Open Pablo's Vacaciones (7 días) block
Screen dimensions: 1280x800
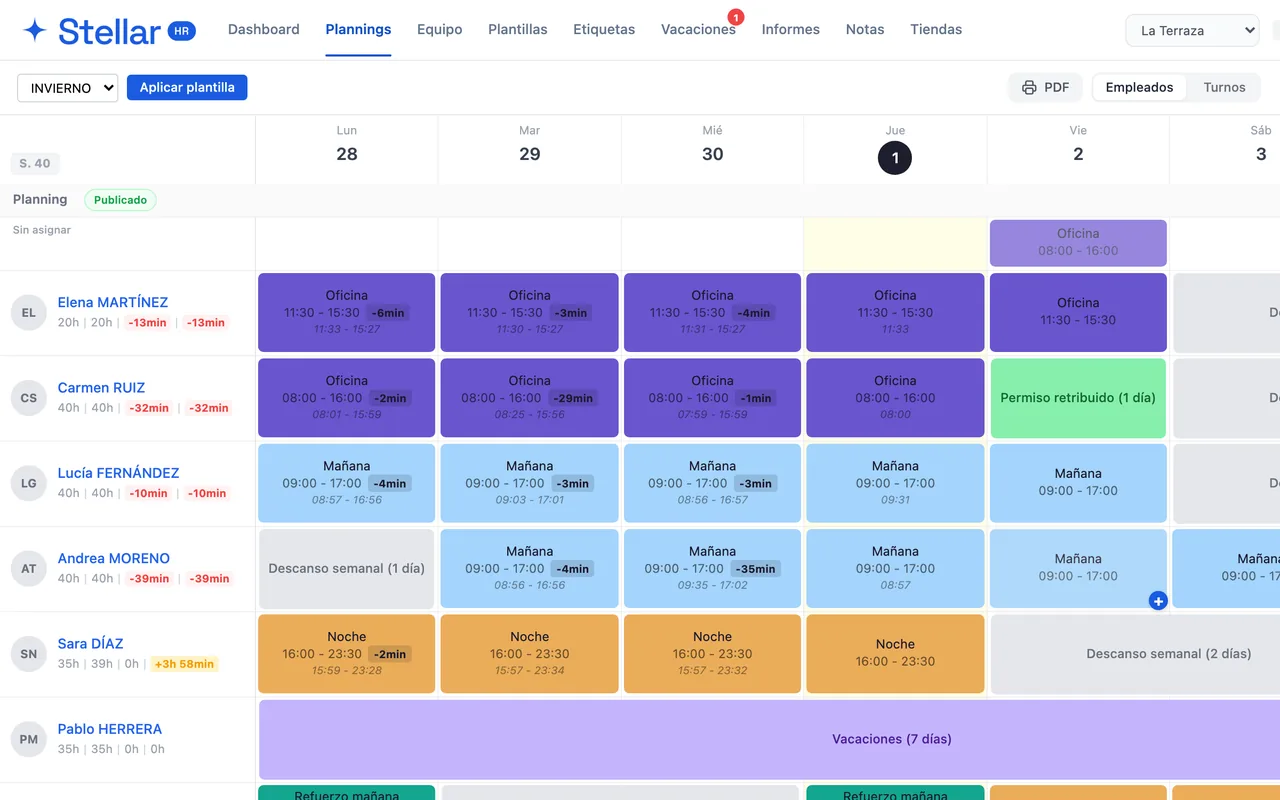point(770,740)
